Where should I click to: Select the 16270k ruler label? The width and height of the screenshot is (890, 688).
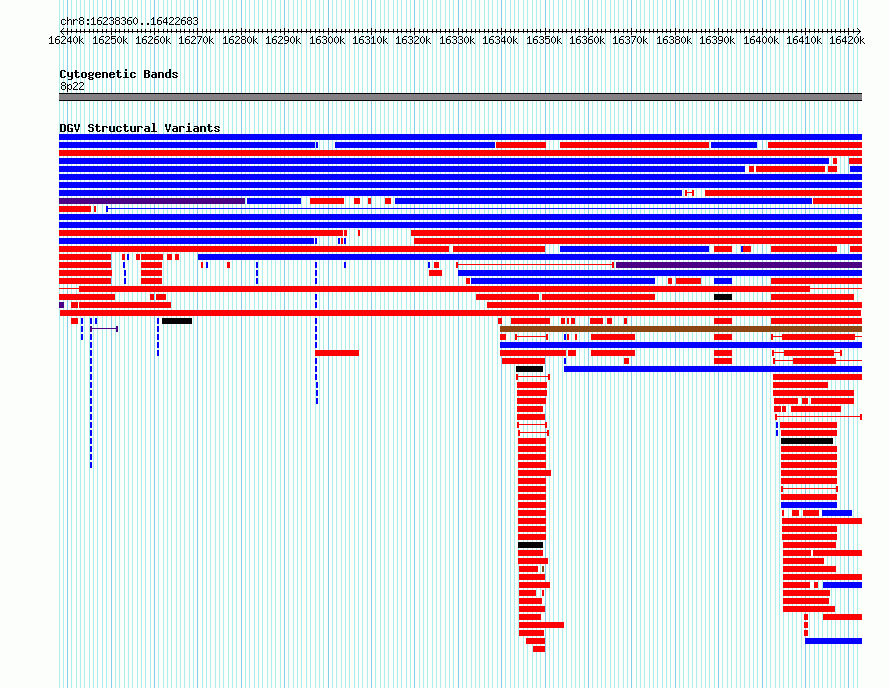coord(196,40)
